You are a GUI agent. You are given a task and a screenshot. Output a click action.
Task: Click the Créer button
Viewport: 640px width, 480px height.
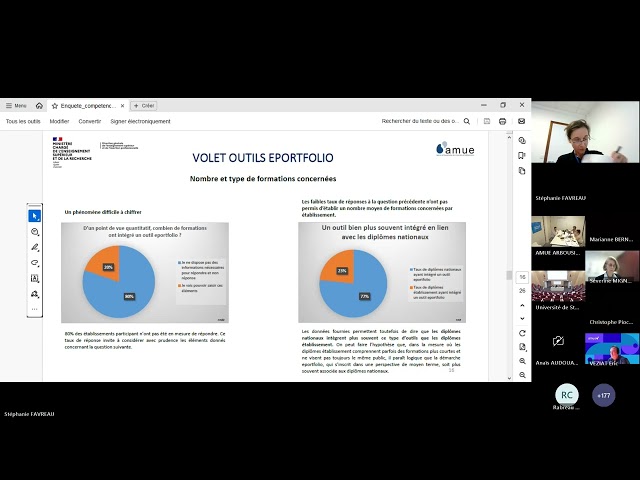coord(144,106)
